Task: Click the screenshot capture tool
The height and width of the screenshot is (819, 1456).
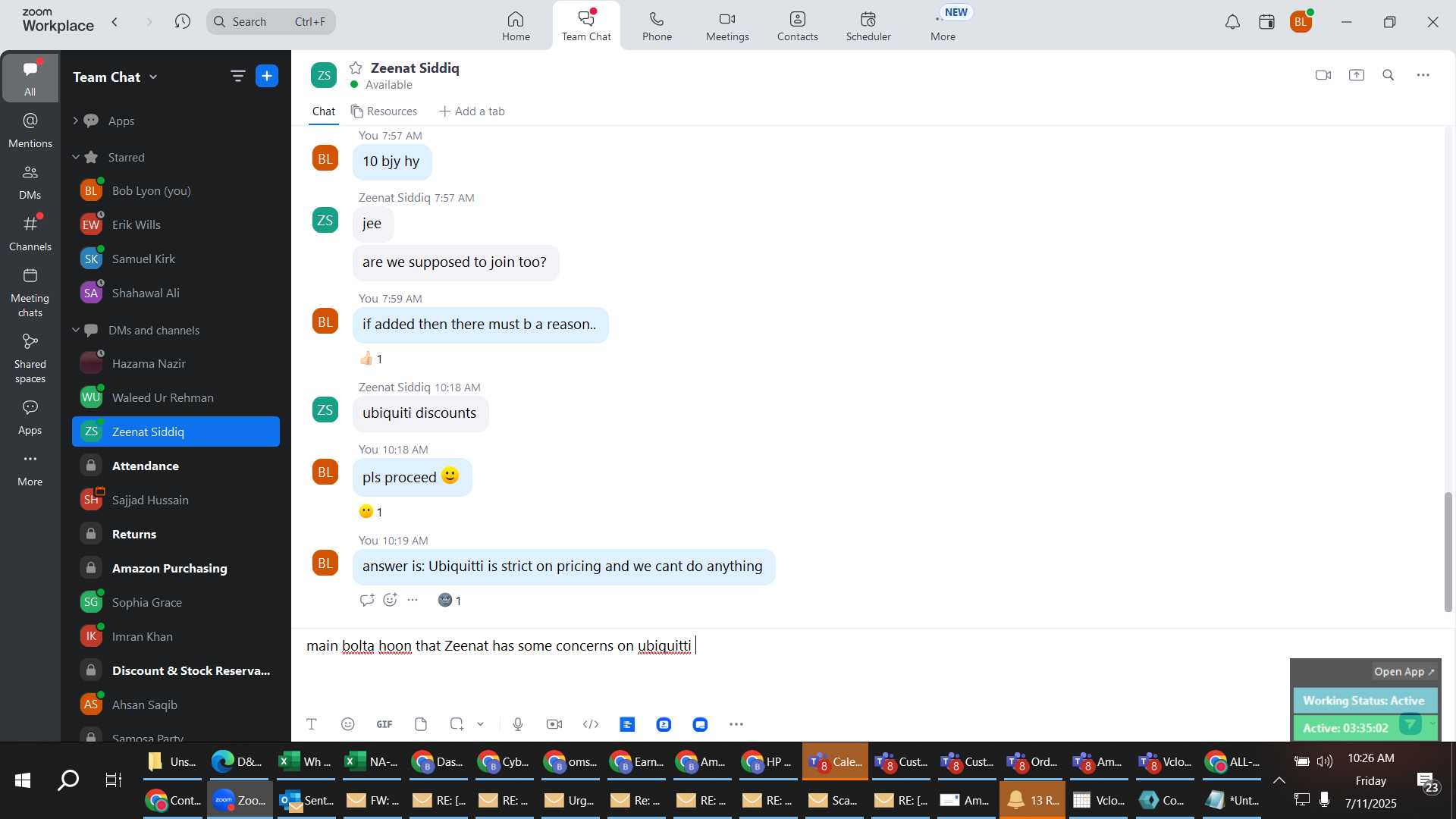Action: 457,724
